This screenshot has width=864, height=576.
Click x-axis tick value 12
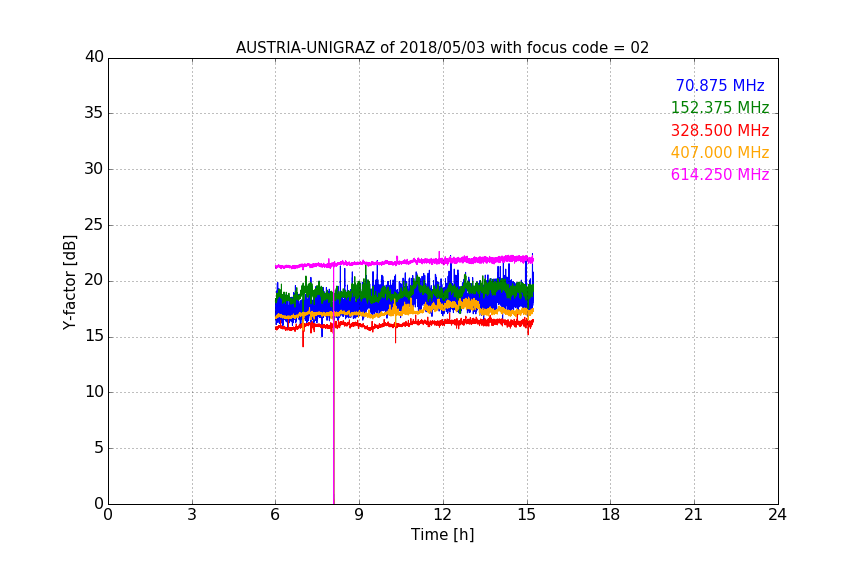(x=442, y=515)
